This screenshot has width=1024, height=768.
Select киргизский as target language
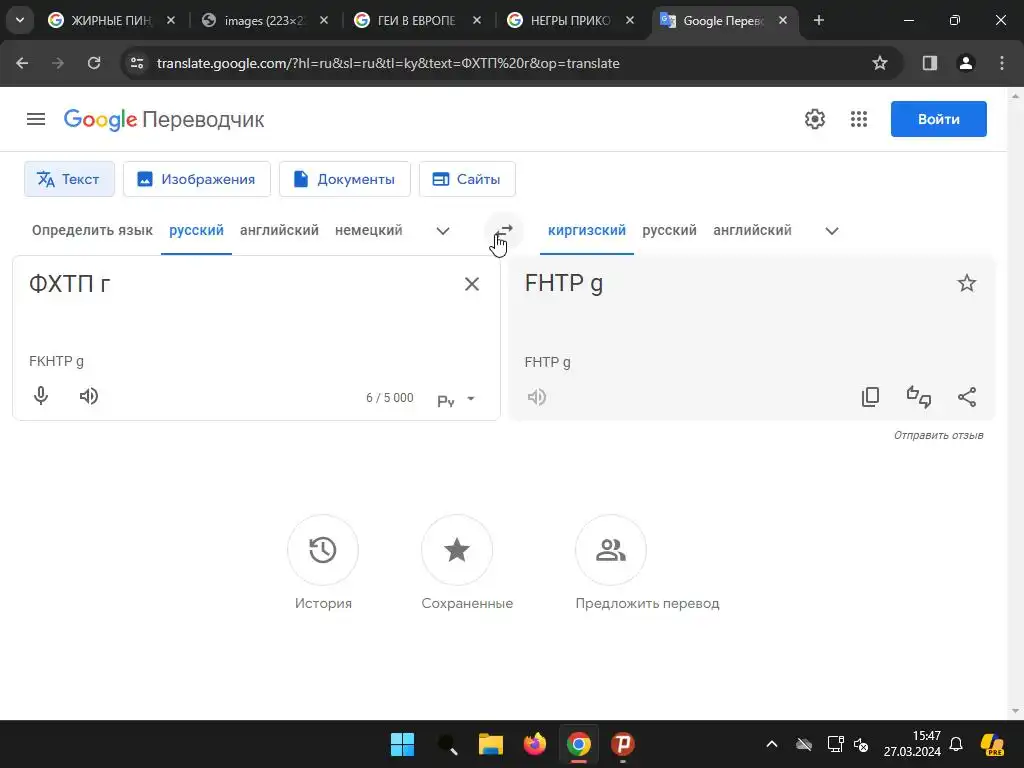(586, 231)
